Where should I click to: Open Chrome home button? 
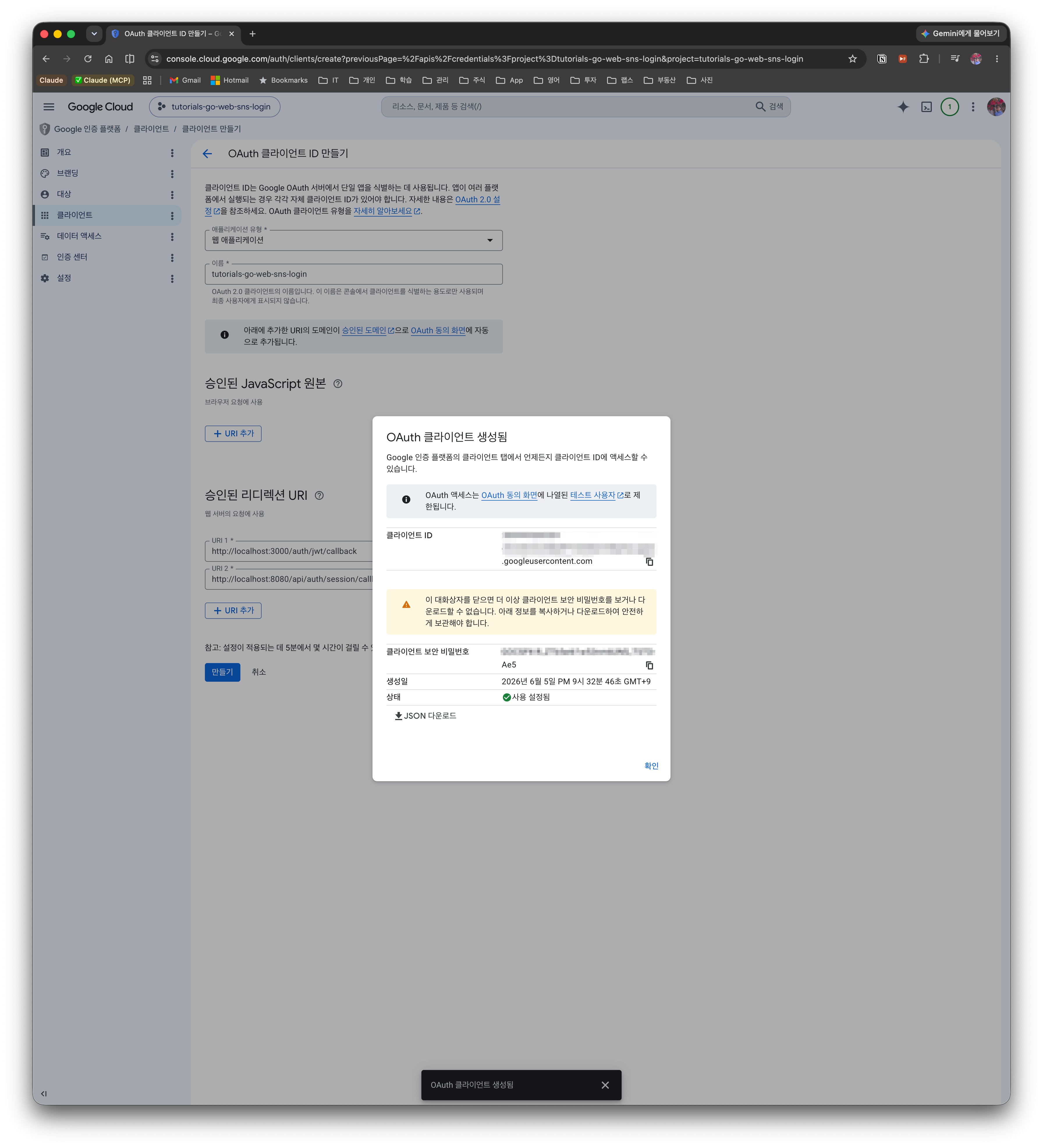109,59
